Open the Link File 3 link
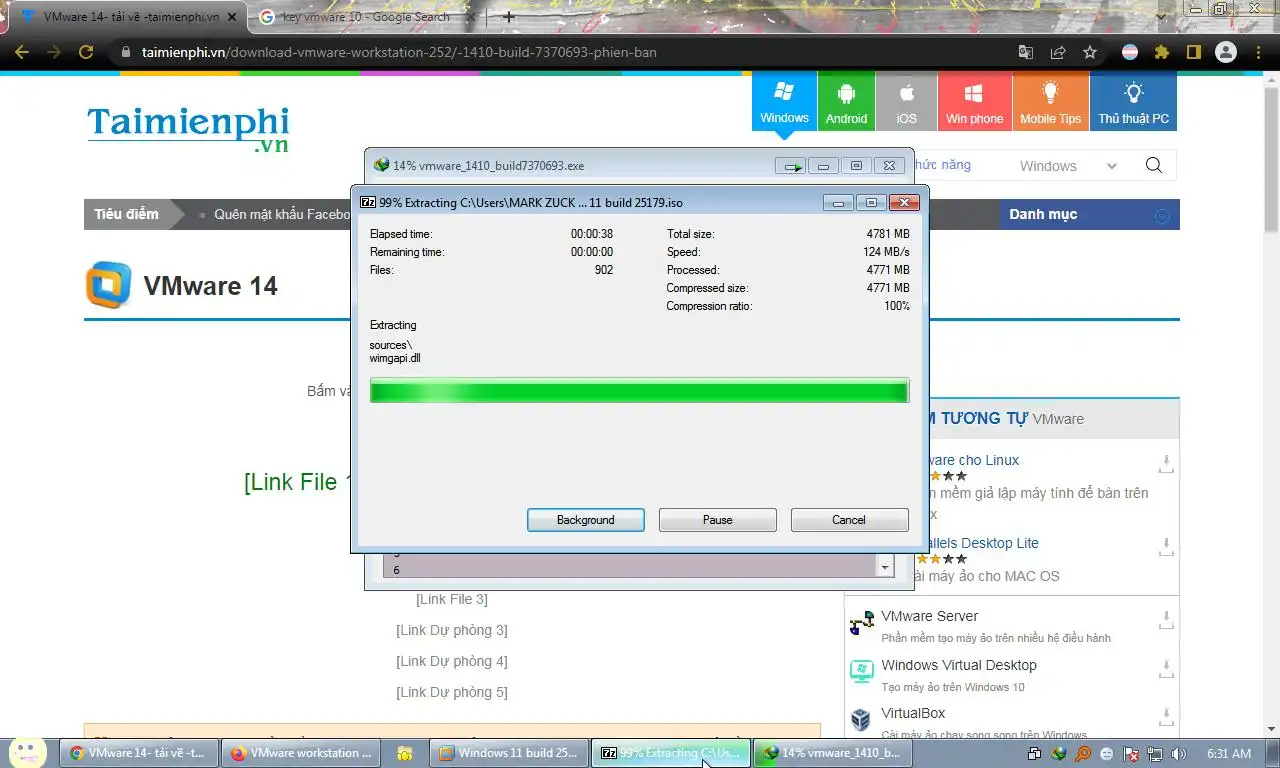This screenshot has height=768, width=1280. click(452, 599)
